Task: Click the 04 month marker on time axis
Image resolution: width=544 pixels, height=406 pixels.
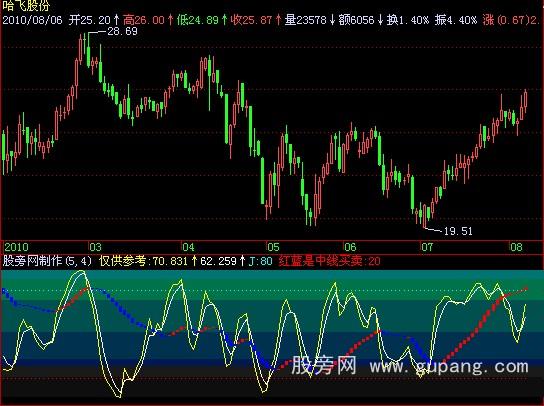Action: click(x=188, y=247)
